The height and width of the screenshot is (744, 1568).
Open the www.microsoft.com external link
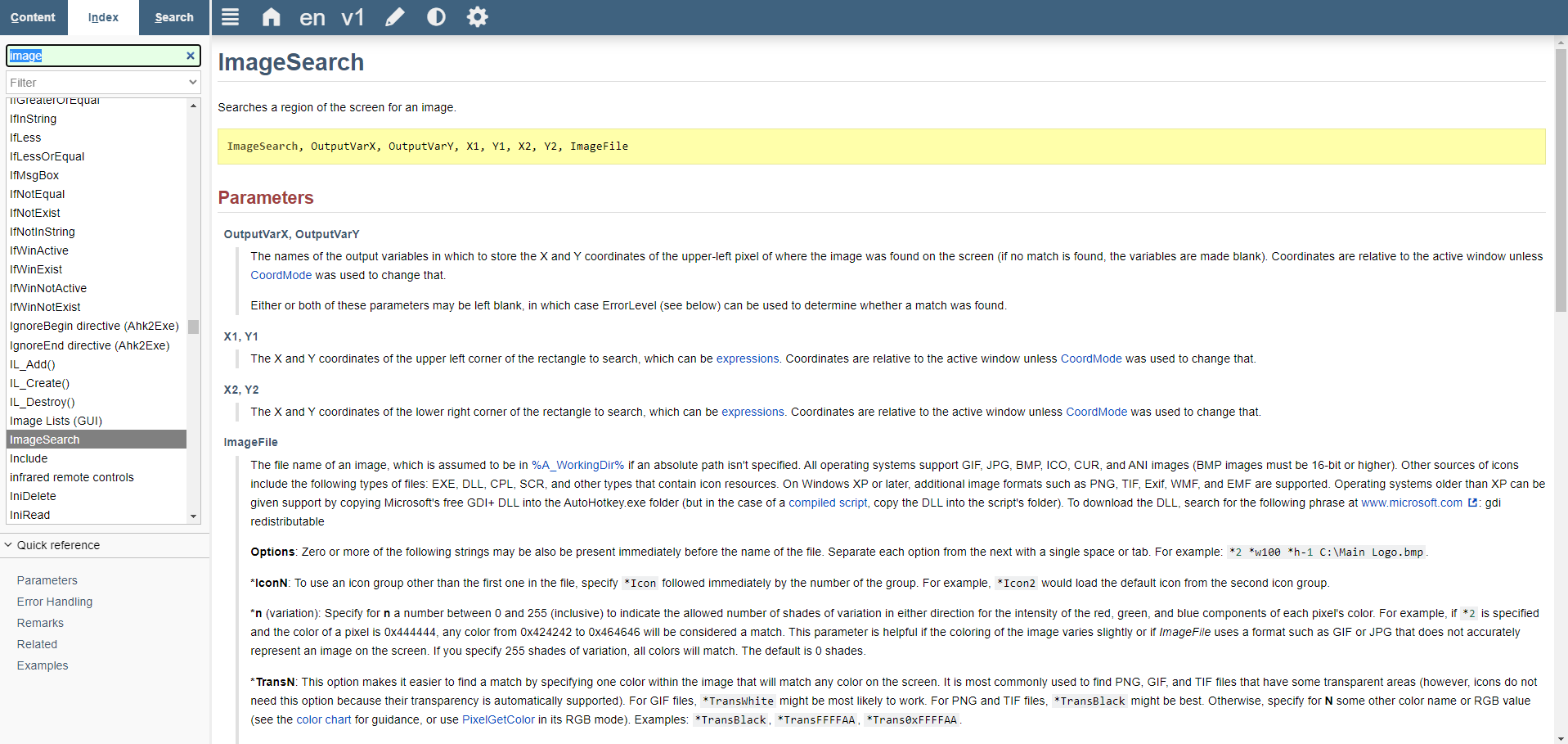click(1418, 503)
